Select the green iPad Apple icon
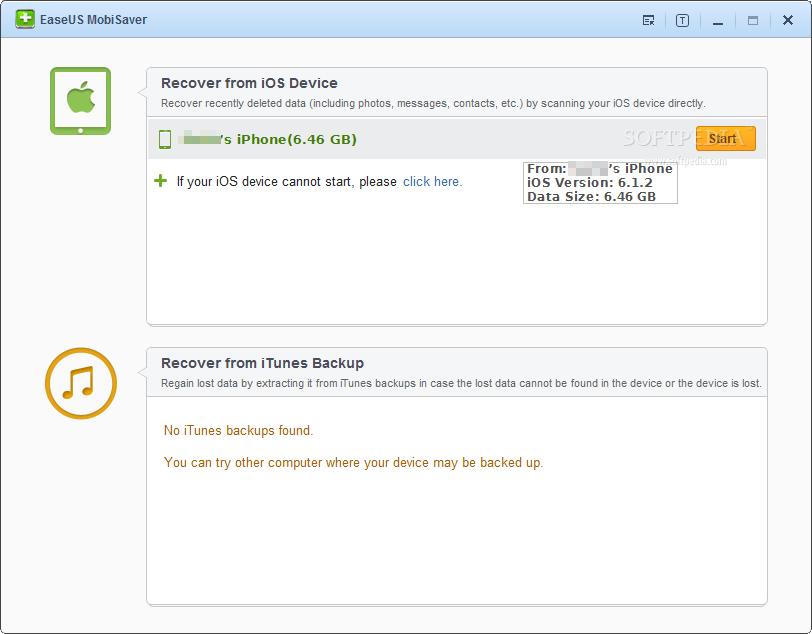 (80, 101)
